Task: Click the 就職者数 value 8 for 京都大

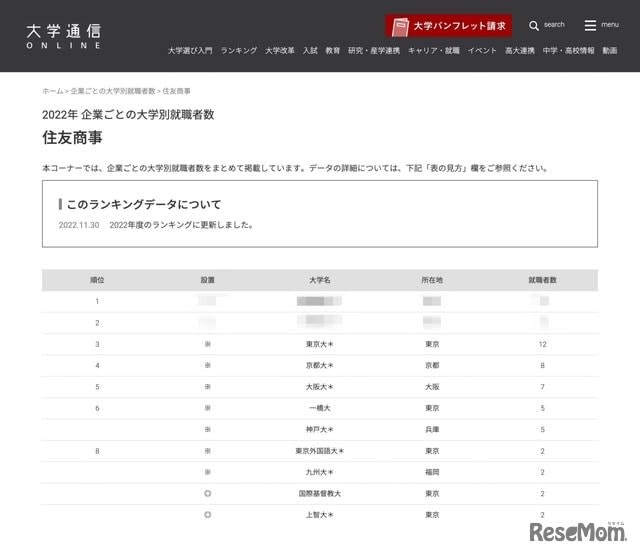Action: [x=542, y=366]
